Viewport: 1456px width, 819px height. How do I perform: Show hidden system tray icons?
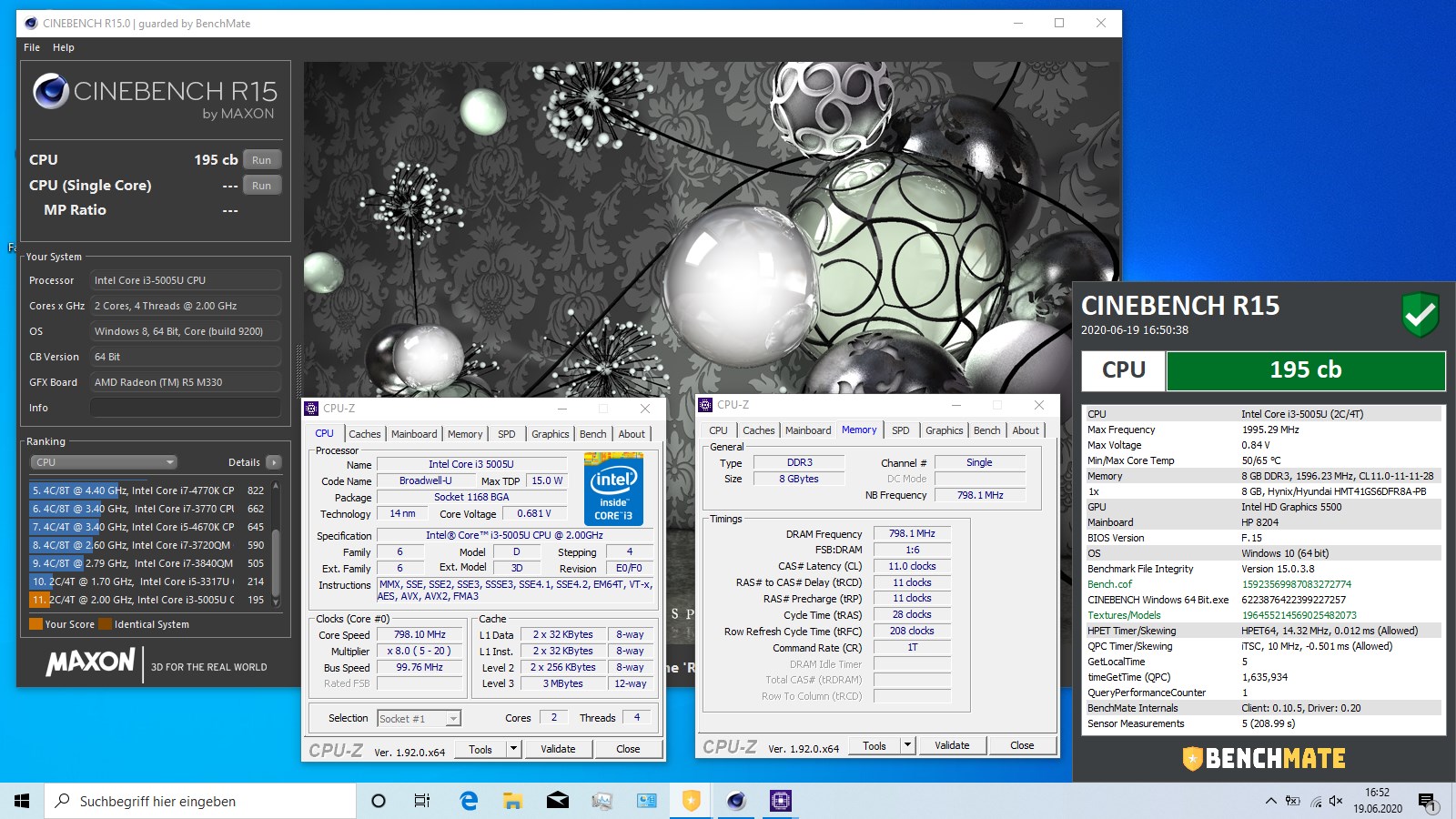(1270, 801)
